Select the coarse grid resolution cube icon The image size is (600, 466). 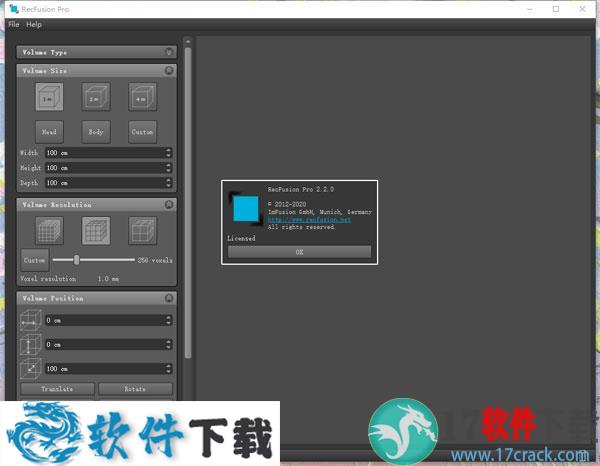142,231
